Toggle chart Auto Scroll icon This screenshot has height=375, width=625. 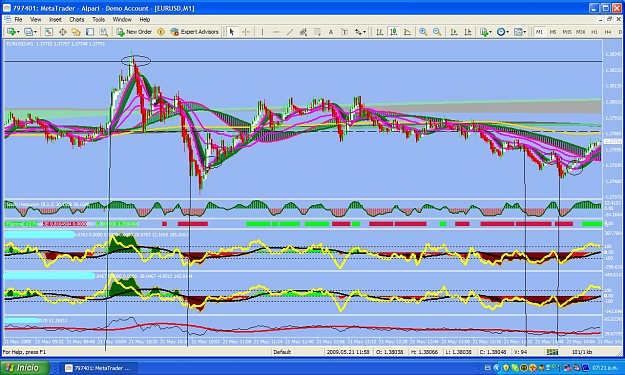click(x=454, y=32)
